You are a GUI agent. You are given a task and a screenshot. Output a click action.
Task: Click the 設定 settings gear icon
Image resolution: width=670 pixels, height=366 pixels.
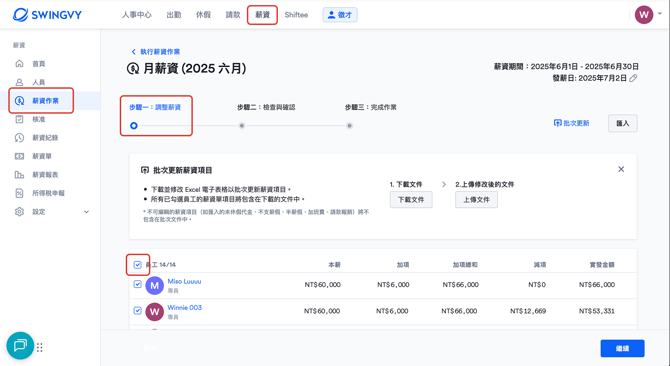point(19,212)
